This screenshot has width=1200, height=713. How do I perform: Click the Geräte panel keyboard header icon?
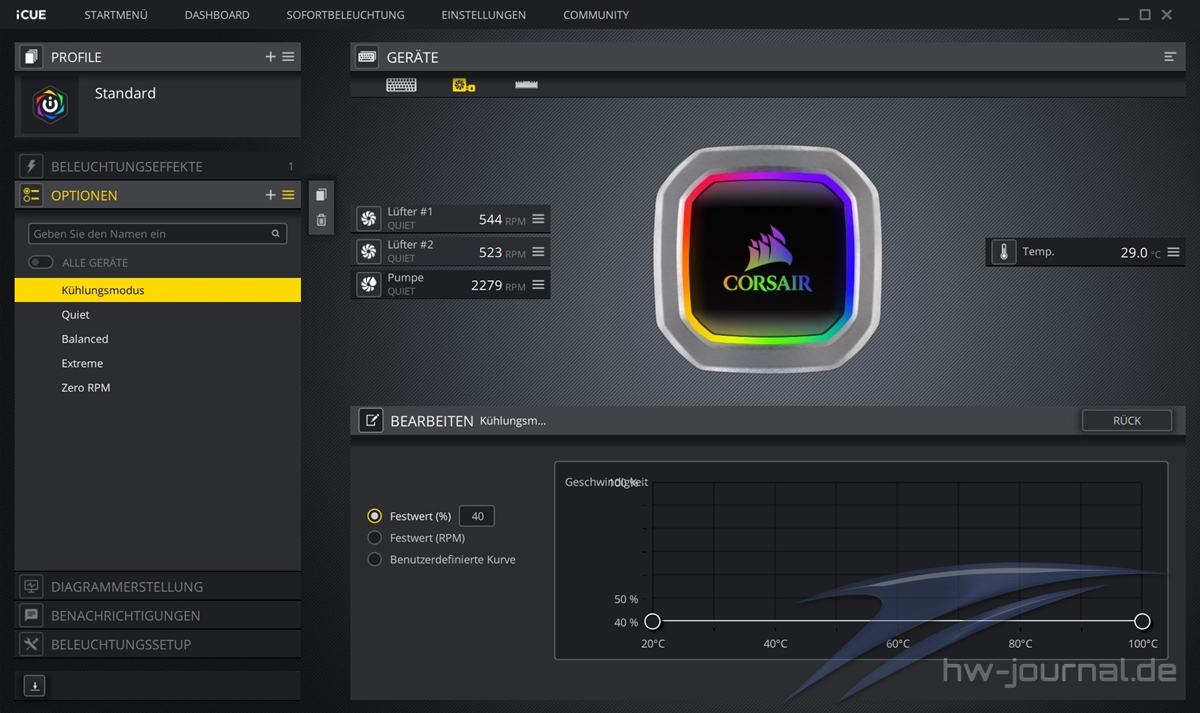pos(367,57)
